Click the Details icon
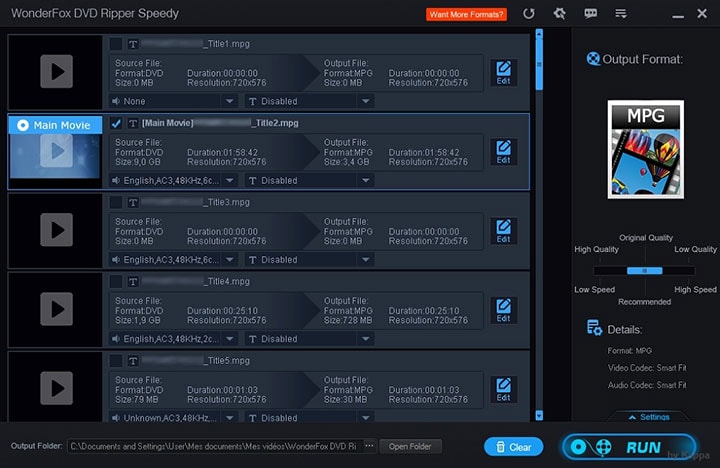720x468 pixels. 595,328
